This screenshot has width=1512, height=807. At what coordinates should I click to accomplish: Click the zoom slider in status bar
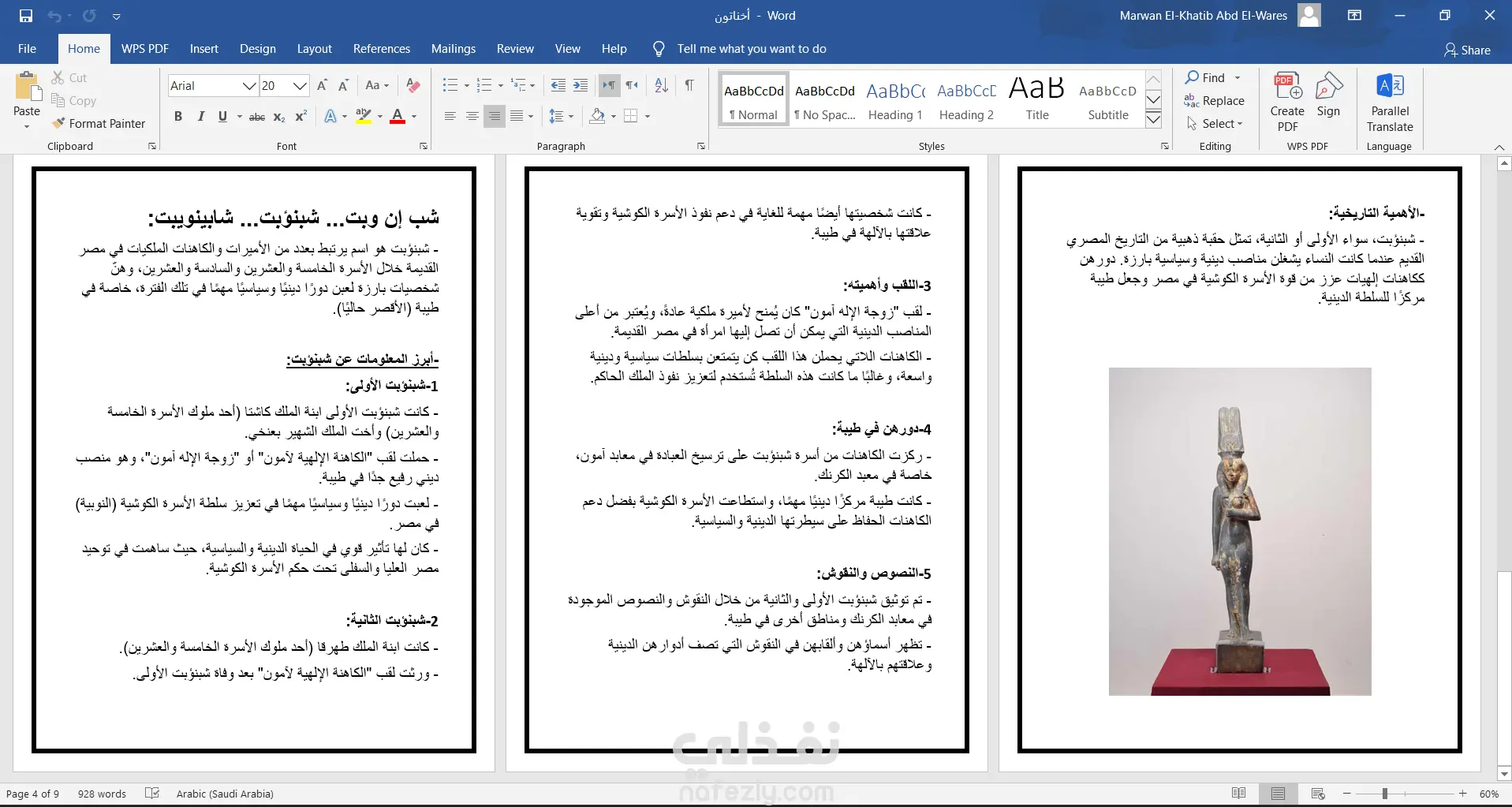pos(1384,794)
